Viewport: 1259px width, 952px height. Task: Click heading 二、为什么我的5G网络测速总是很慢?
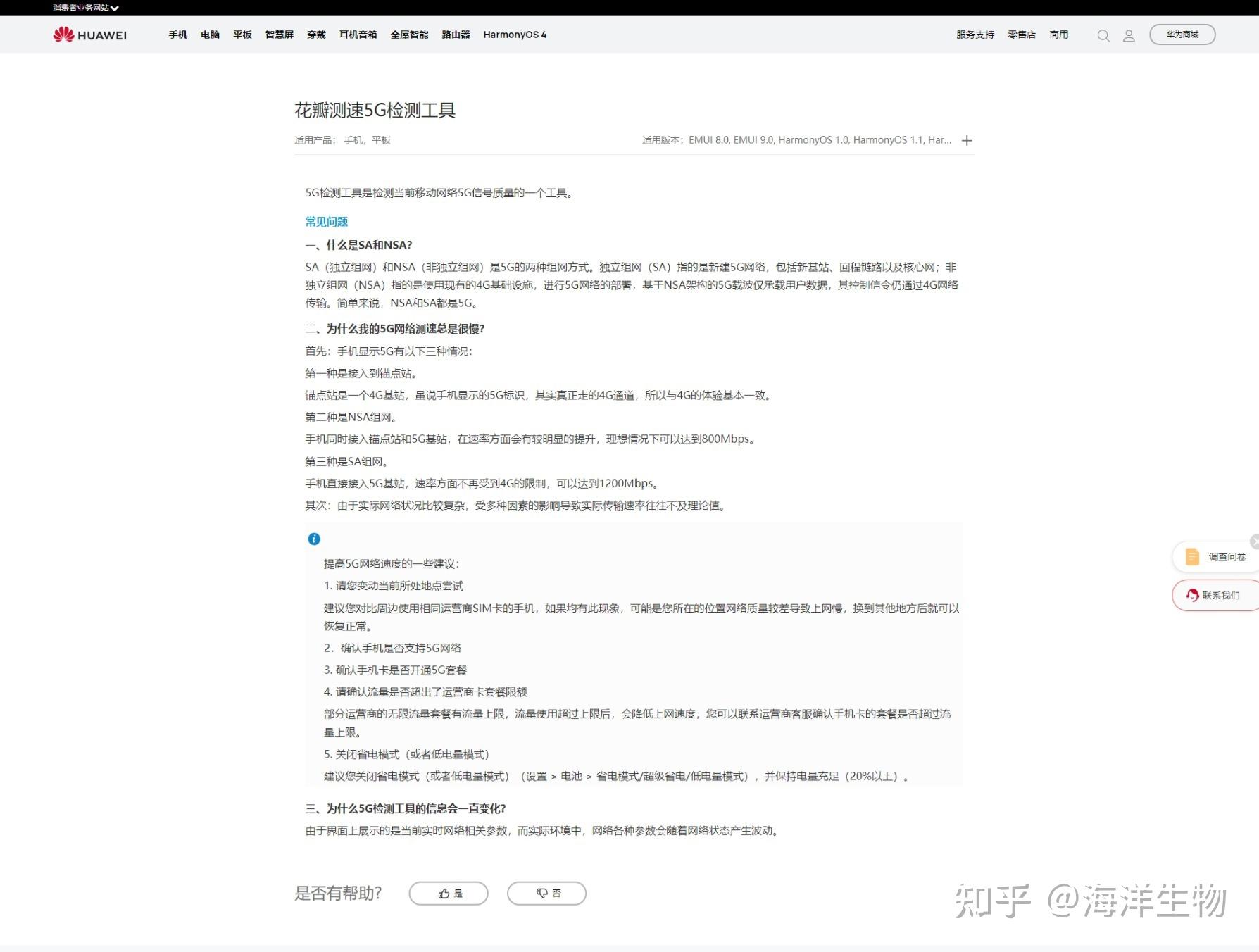pyautogui.click(x=395, y=329)
